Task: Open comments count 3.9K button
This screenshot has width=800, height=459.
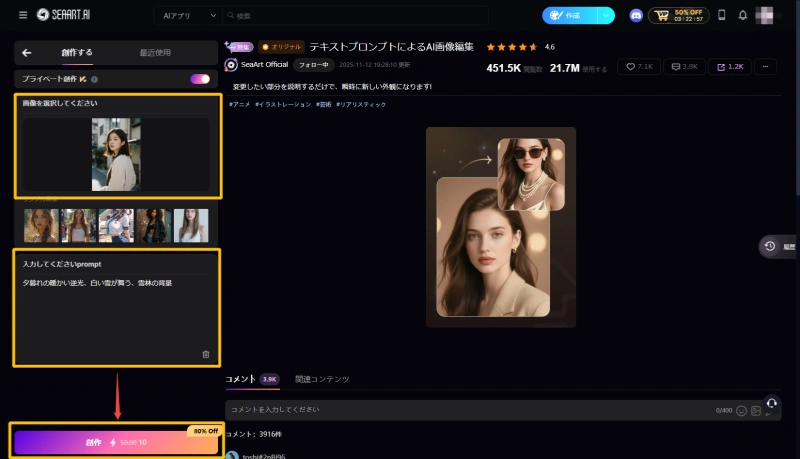Action: [x=684, y=67]
